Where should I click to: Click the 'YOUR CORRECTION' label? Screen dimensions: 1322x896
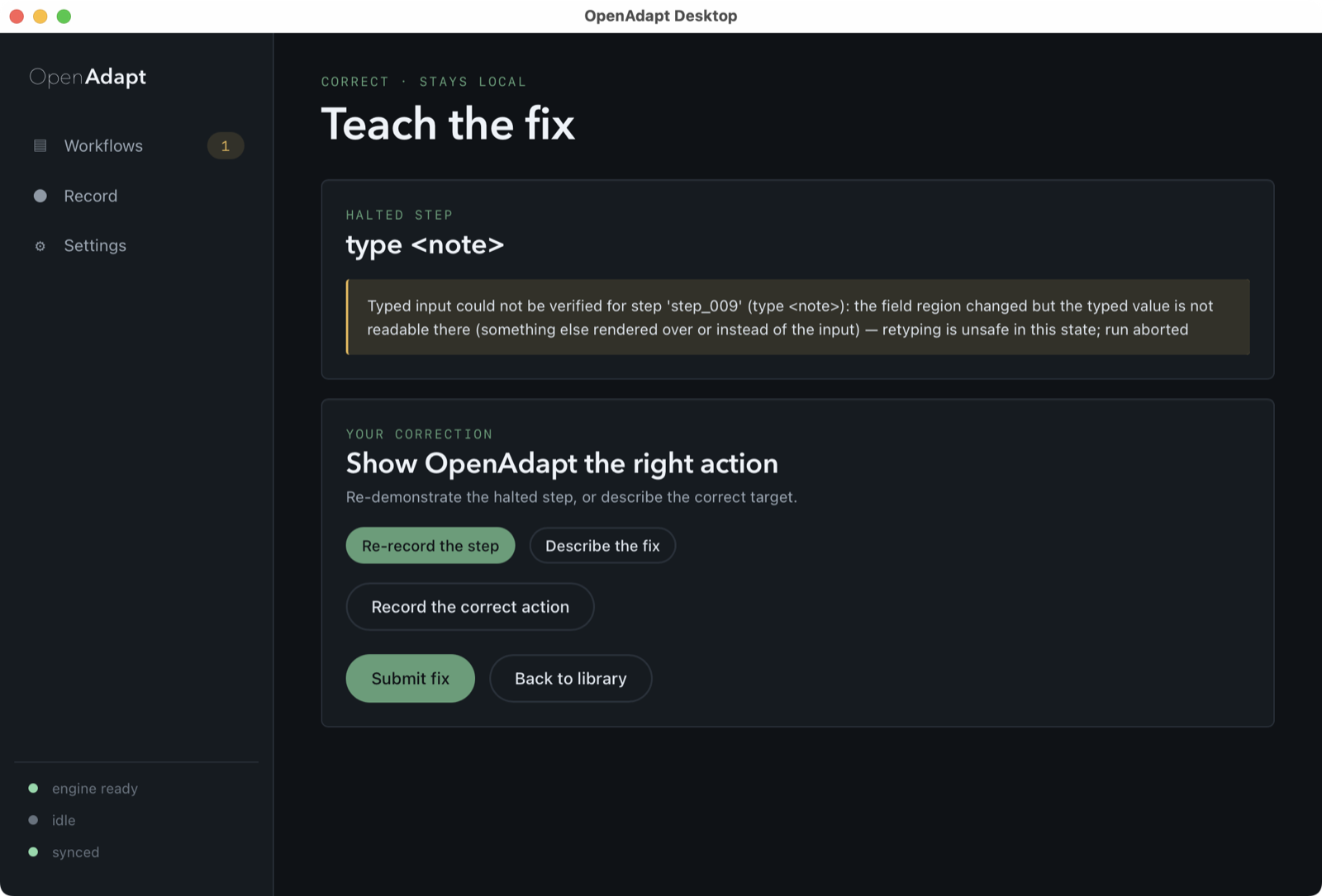point(419,434)
